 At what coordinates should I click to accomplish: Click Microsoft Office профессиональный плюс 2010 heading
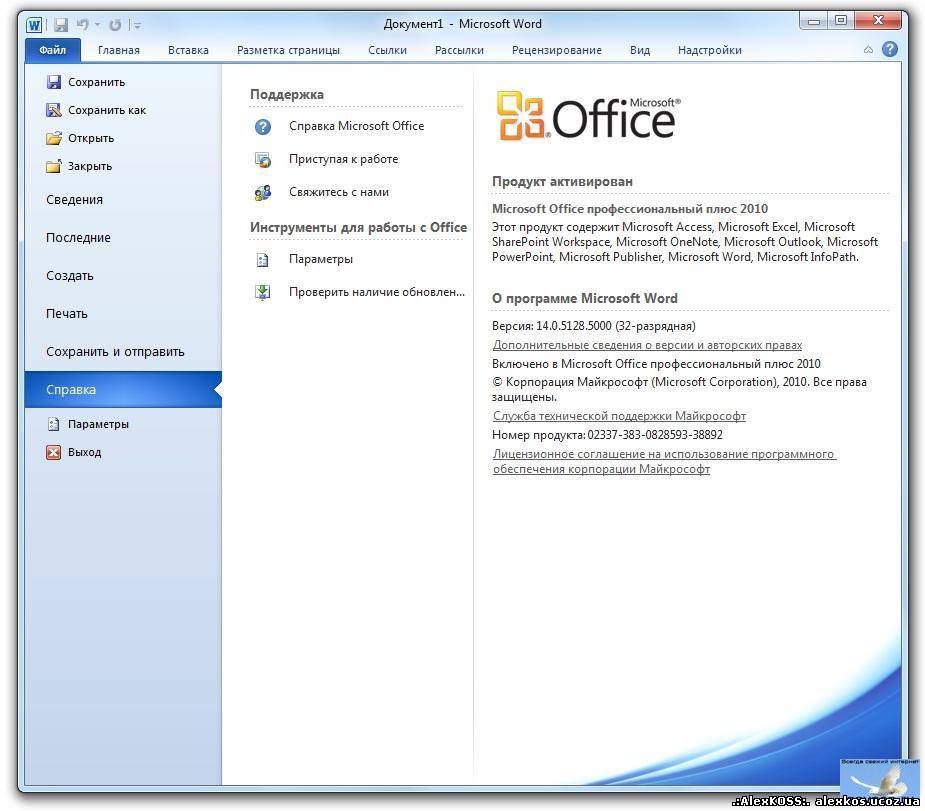tap(629, 209)
